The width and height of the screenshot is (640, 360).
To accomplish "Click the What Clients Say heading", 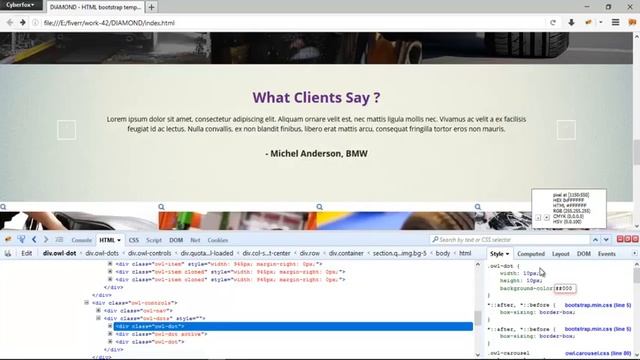I will tap(316, 98).
